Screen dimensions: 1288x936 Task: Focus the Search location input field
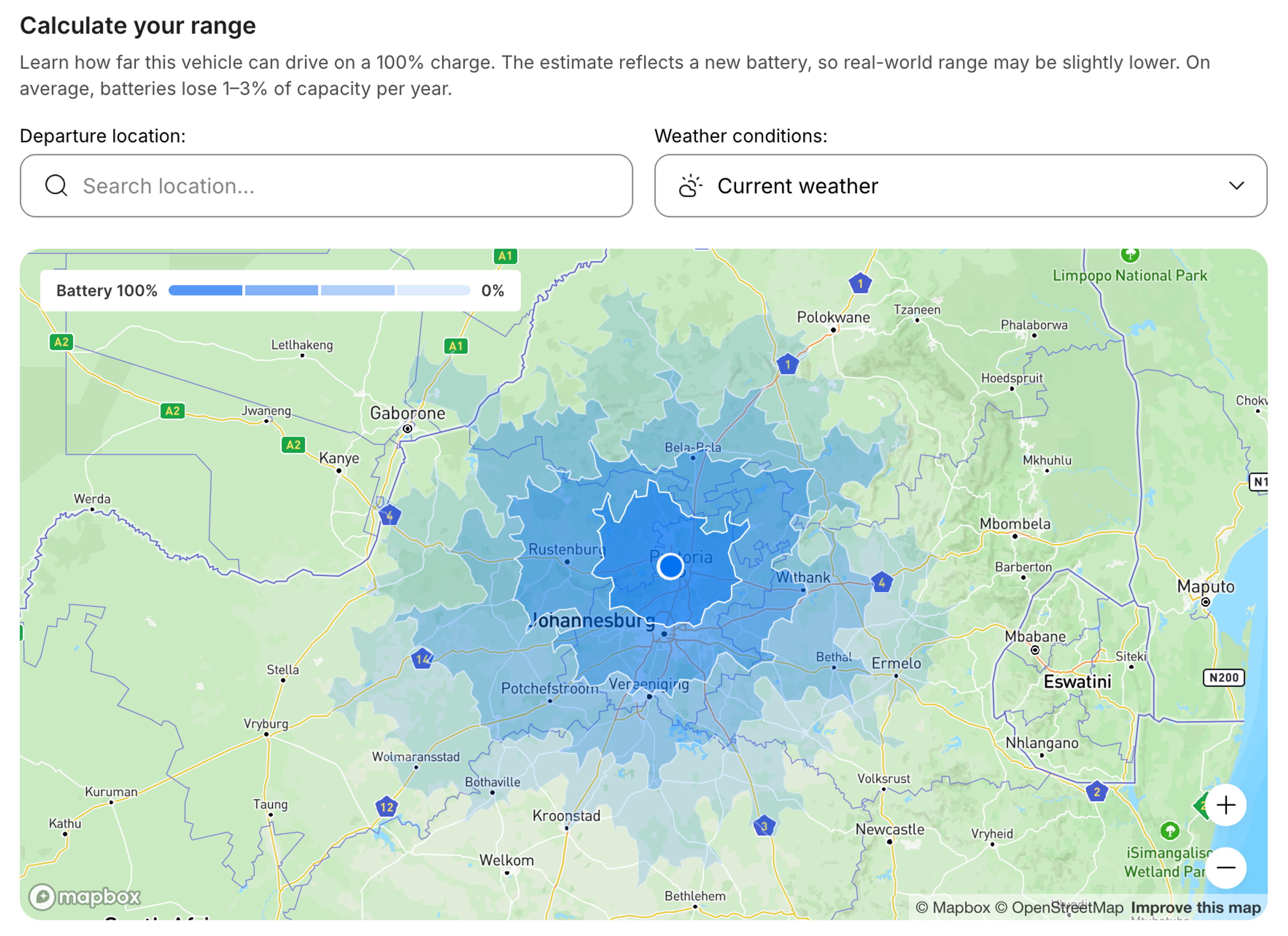[326, 186]
